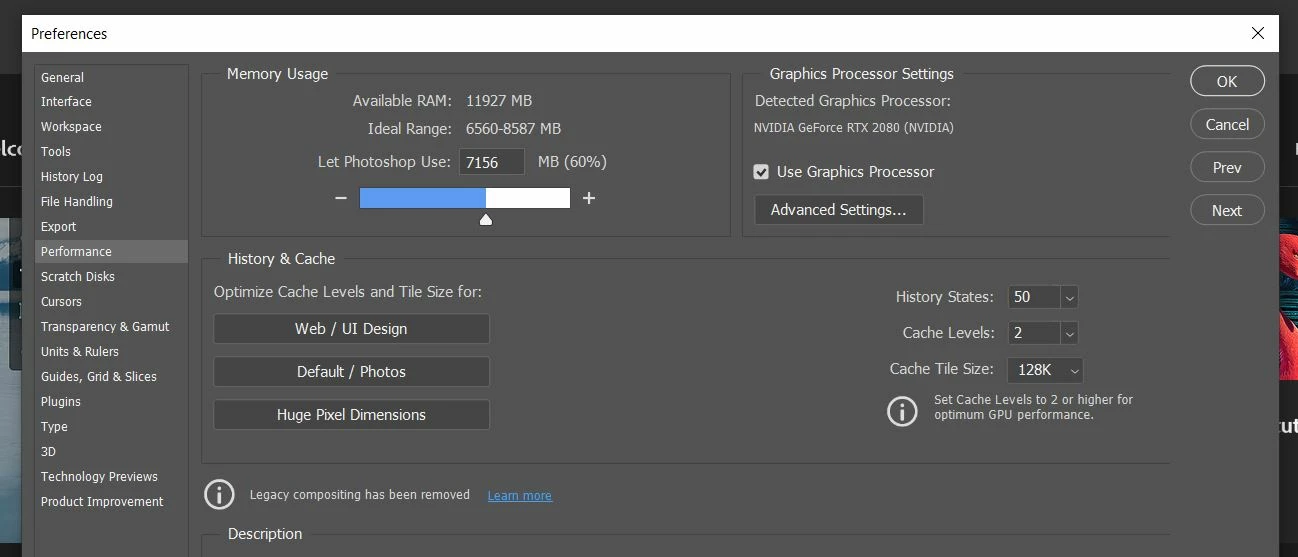
Task: Click the OK button
Action: tap(1227, 82)
